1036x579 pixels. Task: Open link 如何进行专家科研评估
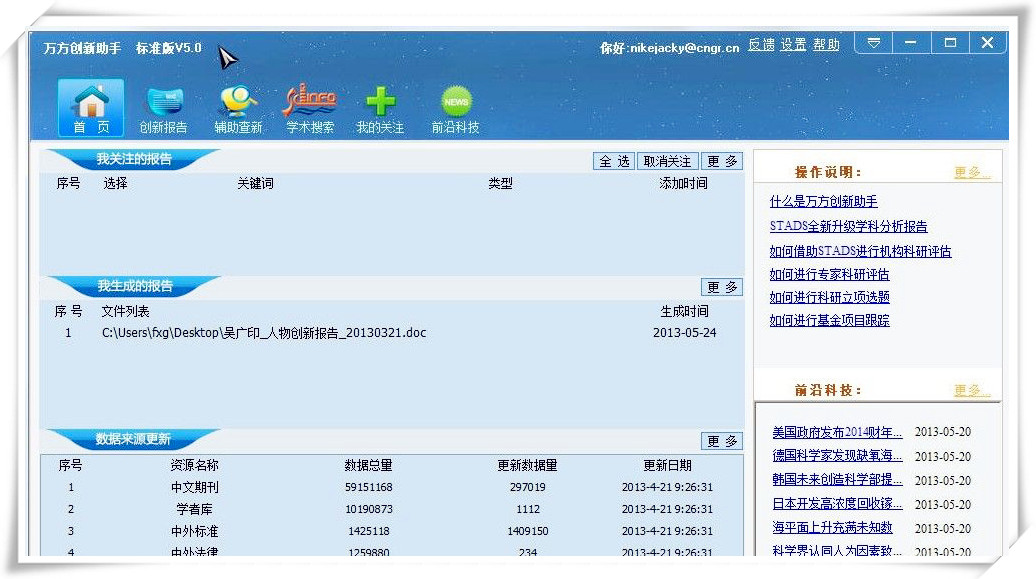coord(829,274)
